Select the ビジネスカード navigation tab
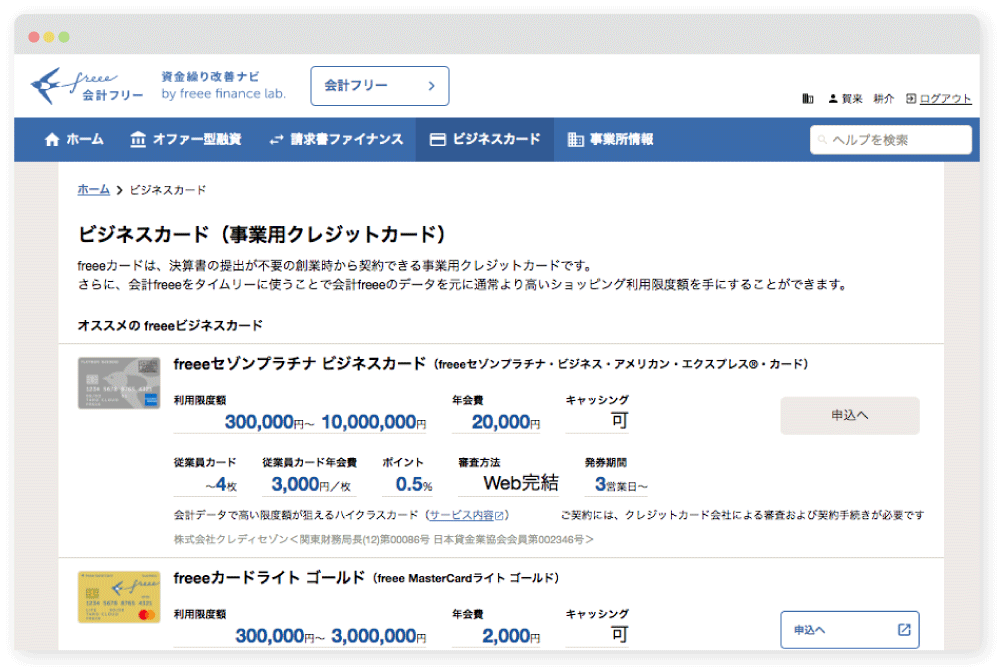The image size is (1000, 667). coord(485,139)
